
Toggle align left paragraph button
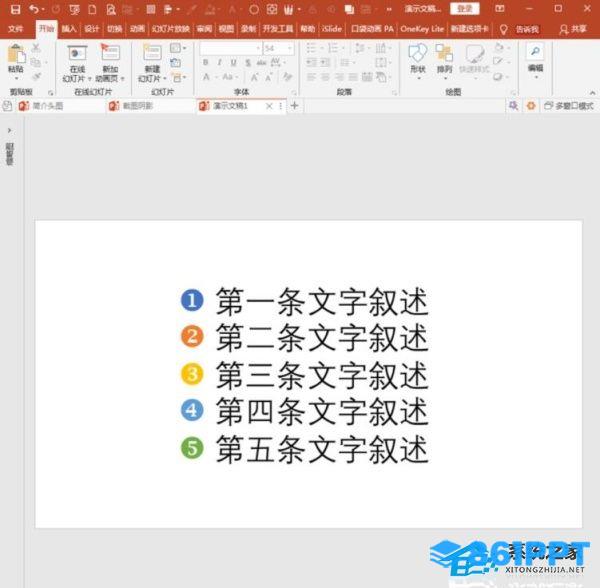(311, 77)
